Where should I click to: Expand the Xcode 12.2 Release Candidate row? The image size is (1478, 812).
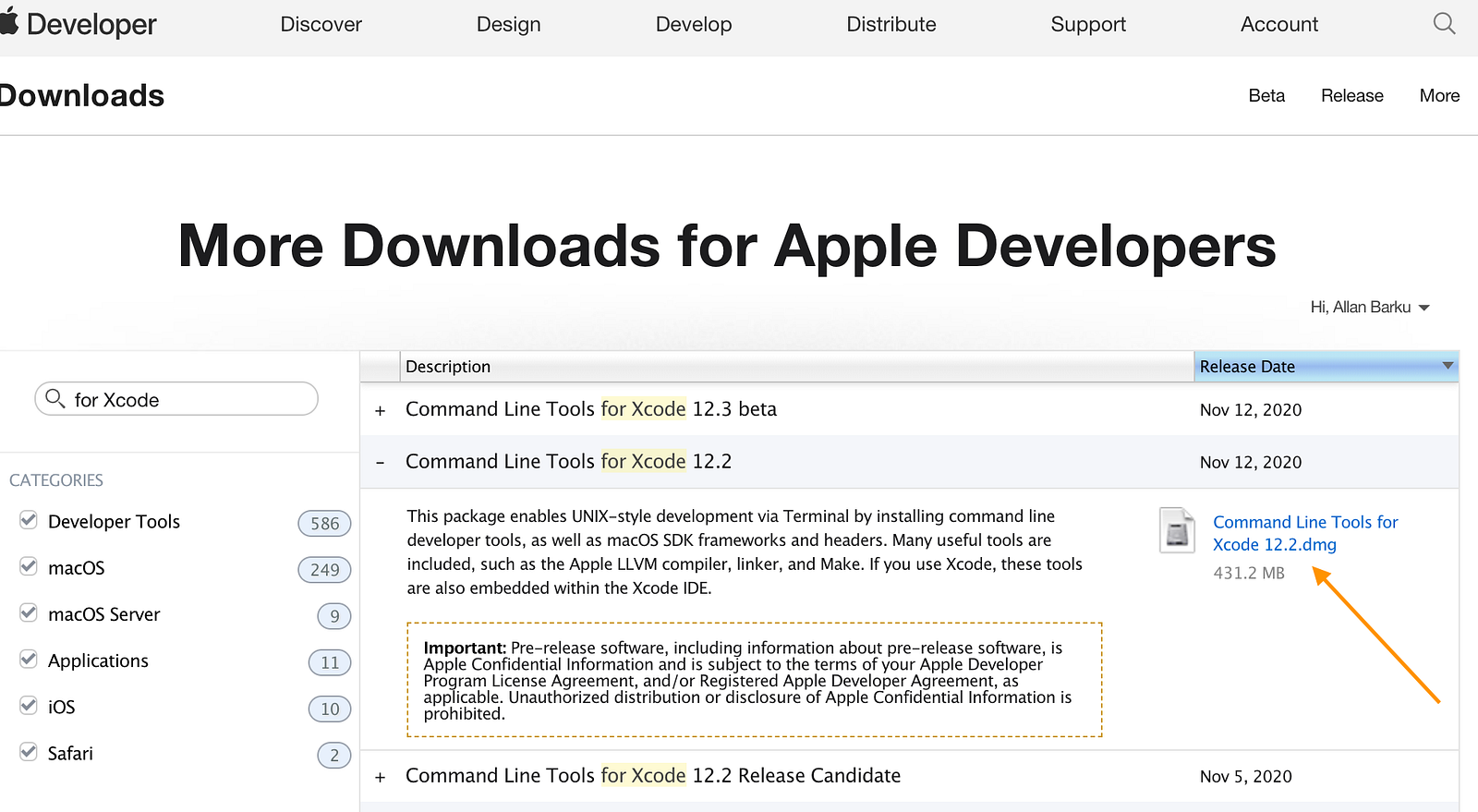coord(380,777)
